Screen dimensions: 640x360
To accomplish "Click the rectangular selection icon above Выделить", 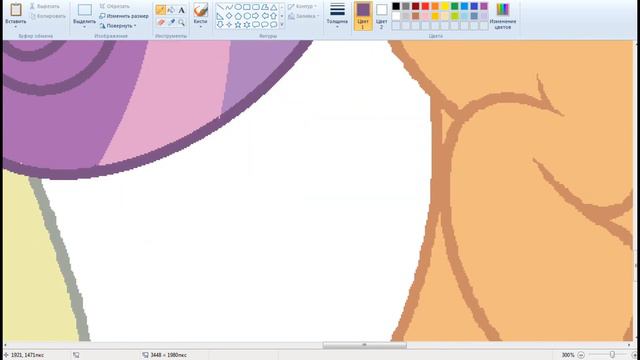I will click(x=84, y=10).
